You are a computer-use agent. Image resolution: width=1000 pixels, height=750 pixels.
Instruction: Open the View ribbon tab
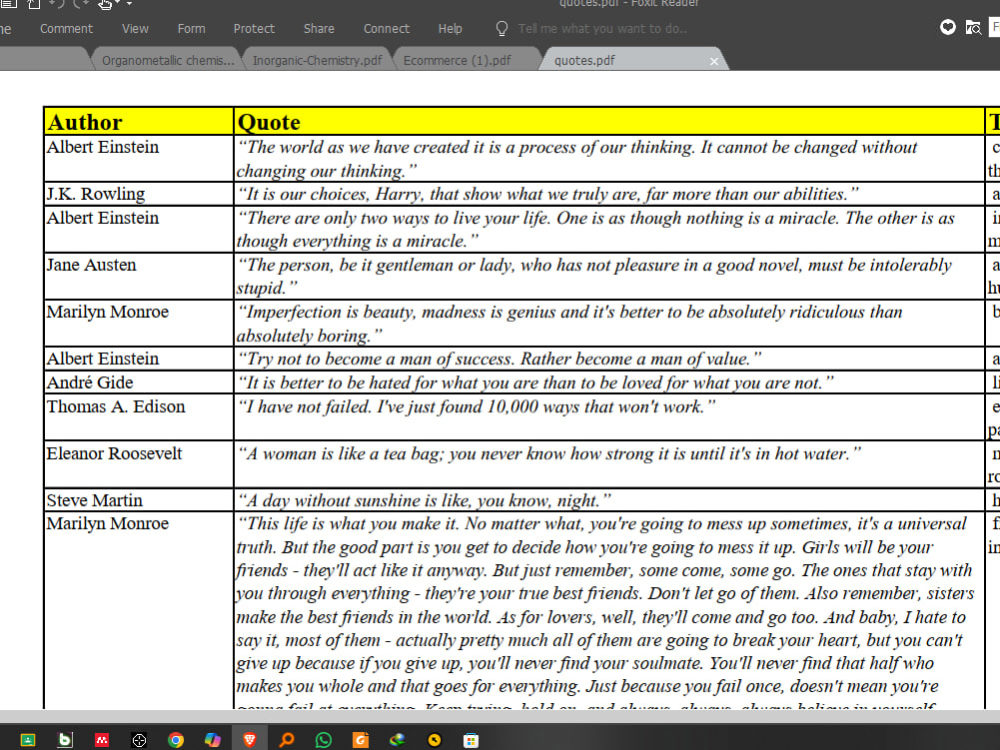(x=135, y=29)
